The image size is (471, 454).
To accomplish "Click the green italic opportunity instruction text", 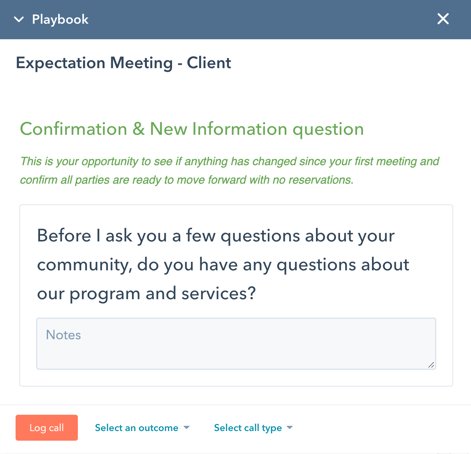I will (230, 170).
